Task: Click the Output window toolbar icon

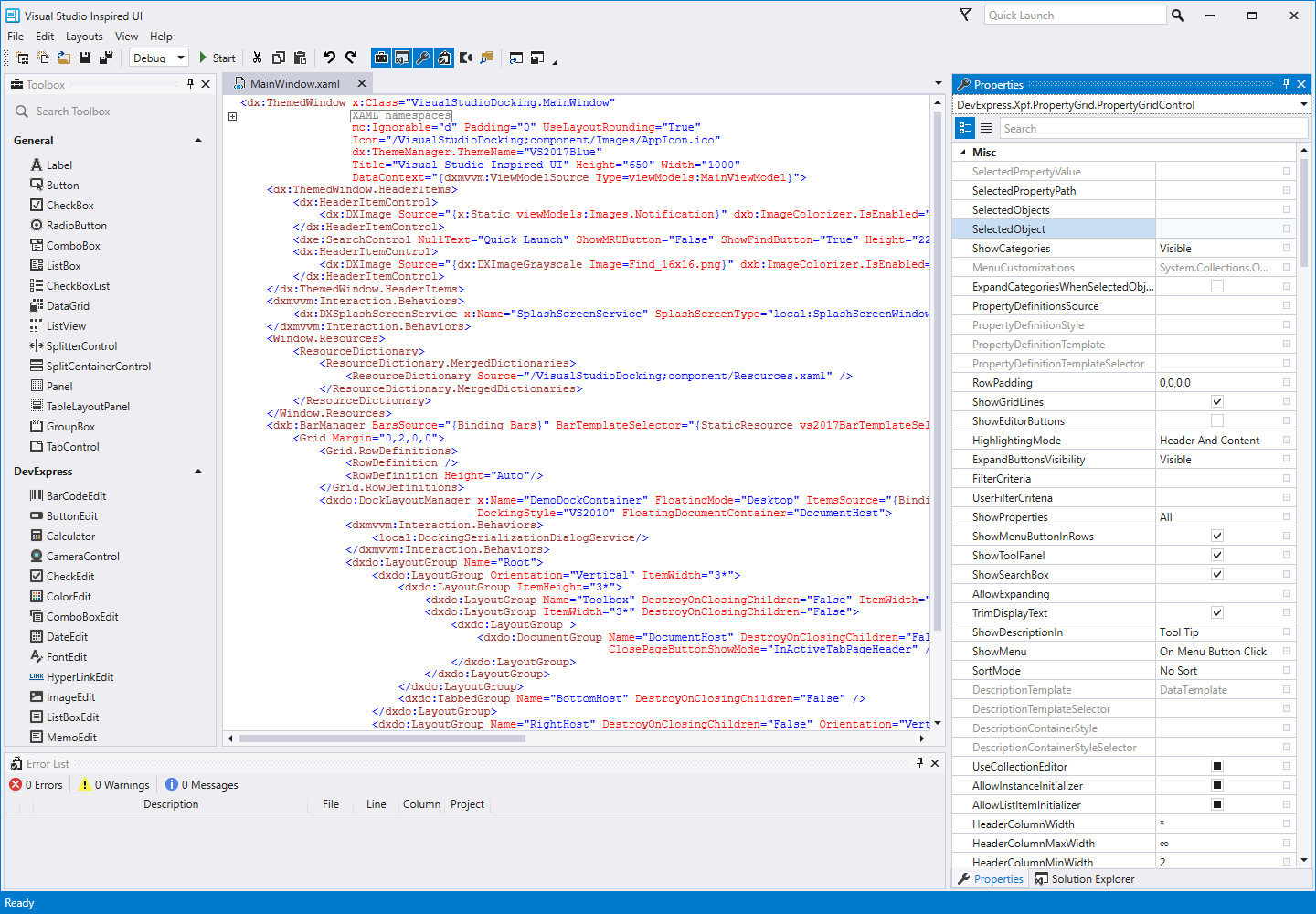Action: click(x=465, y=58)
